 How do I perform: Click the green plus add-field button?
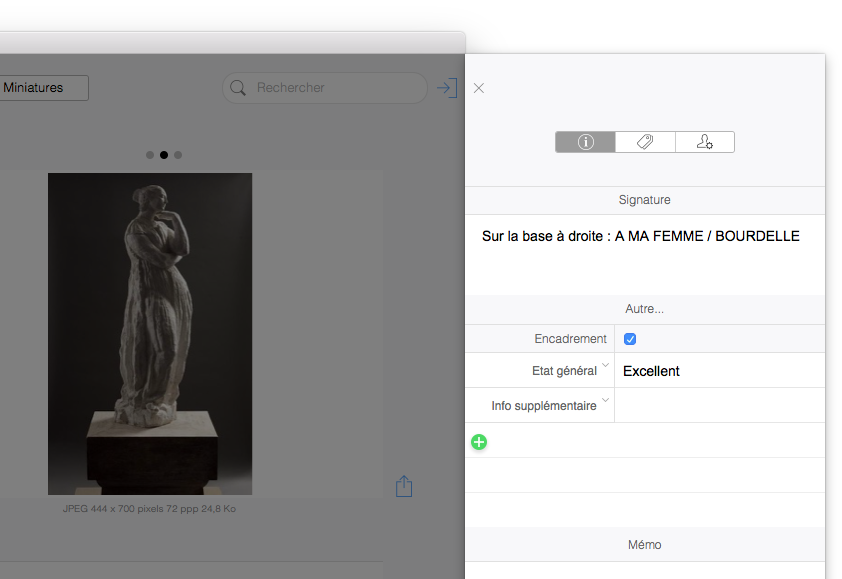[x=479, y=441]
